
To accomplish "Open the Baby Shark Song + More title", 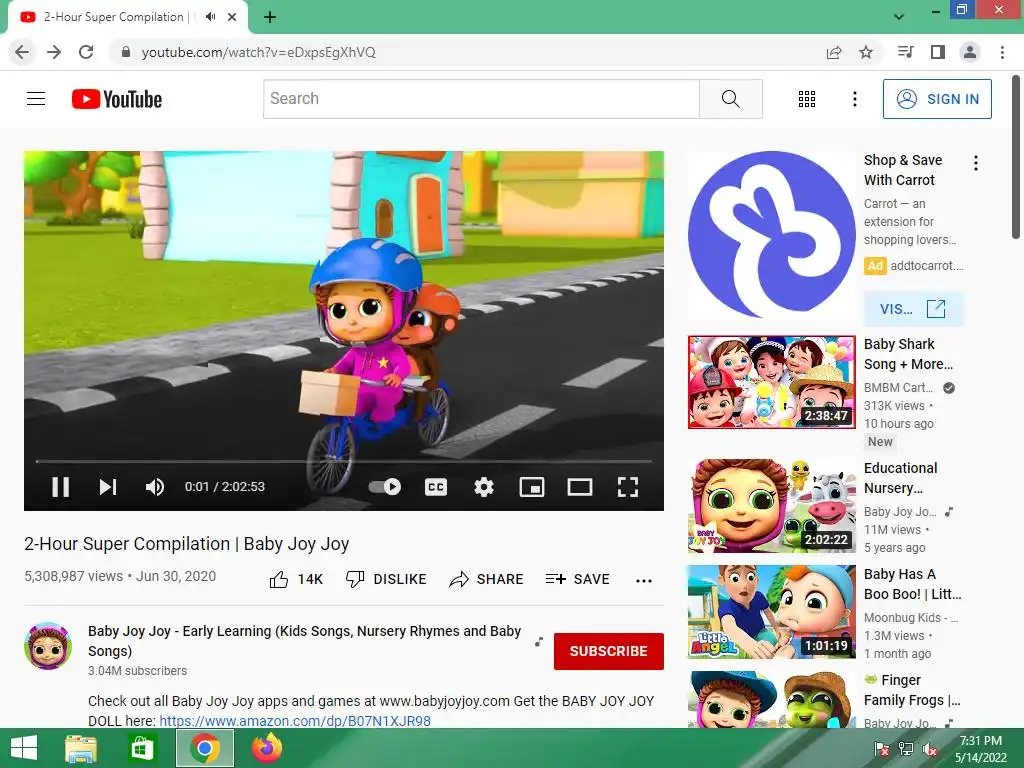I will [x=908, y=354].
